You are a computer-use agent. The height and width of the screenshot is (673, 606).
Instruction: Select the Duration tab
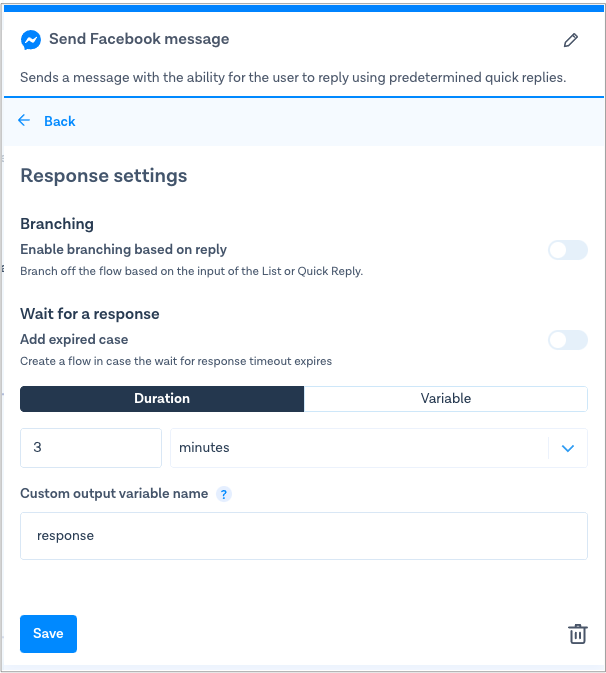point(162,399)
